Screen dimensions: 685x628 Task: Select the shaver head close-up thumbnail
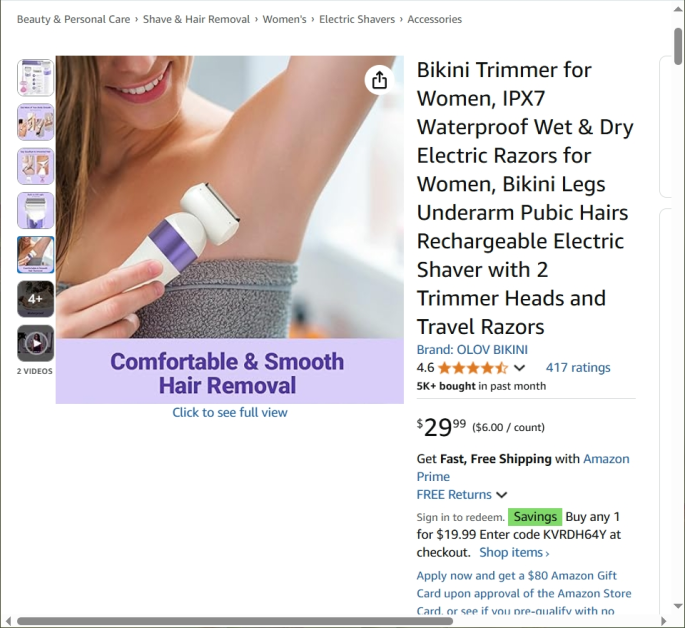(35, 210)
